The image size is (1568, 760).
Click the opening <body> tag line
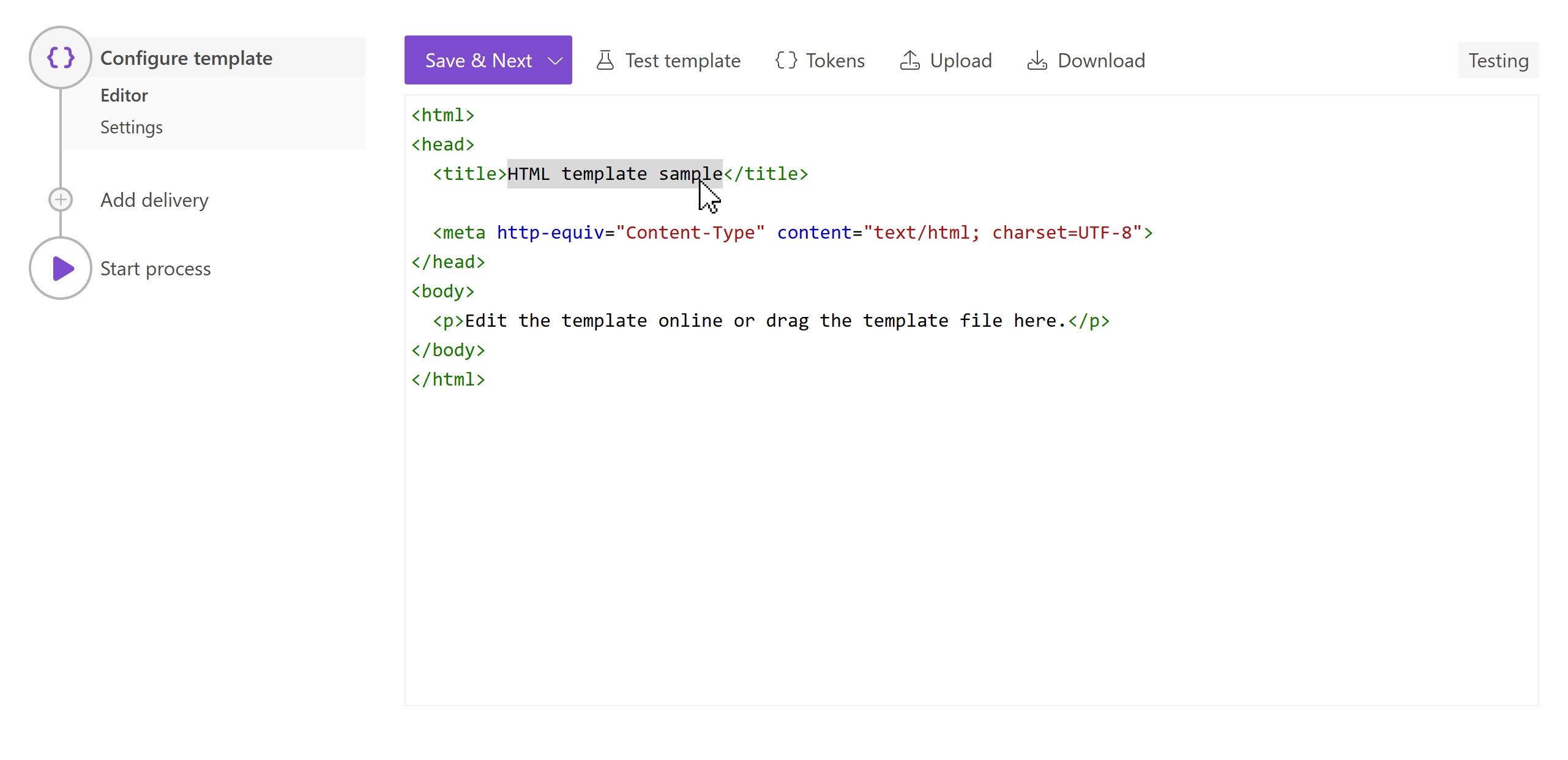coord(443,291)
